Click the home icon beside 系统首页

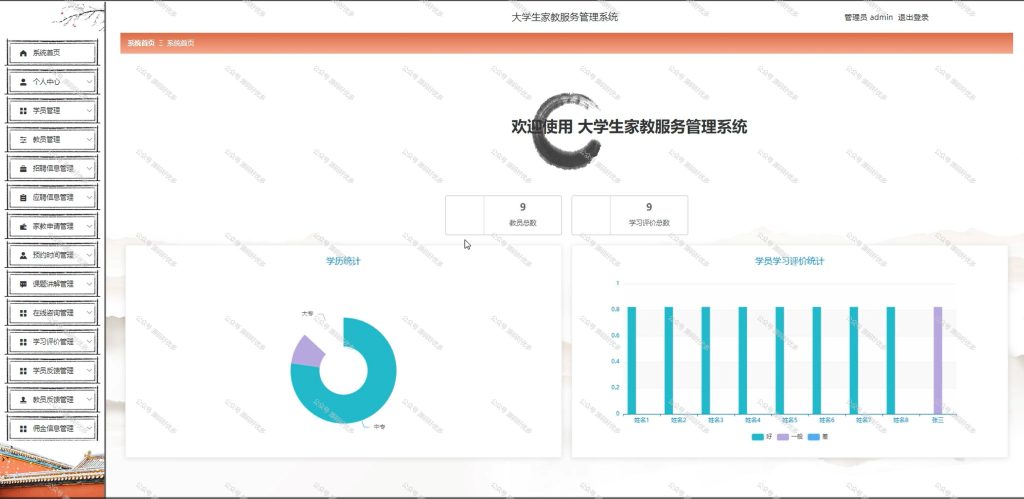tap(24, 54)
